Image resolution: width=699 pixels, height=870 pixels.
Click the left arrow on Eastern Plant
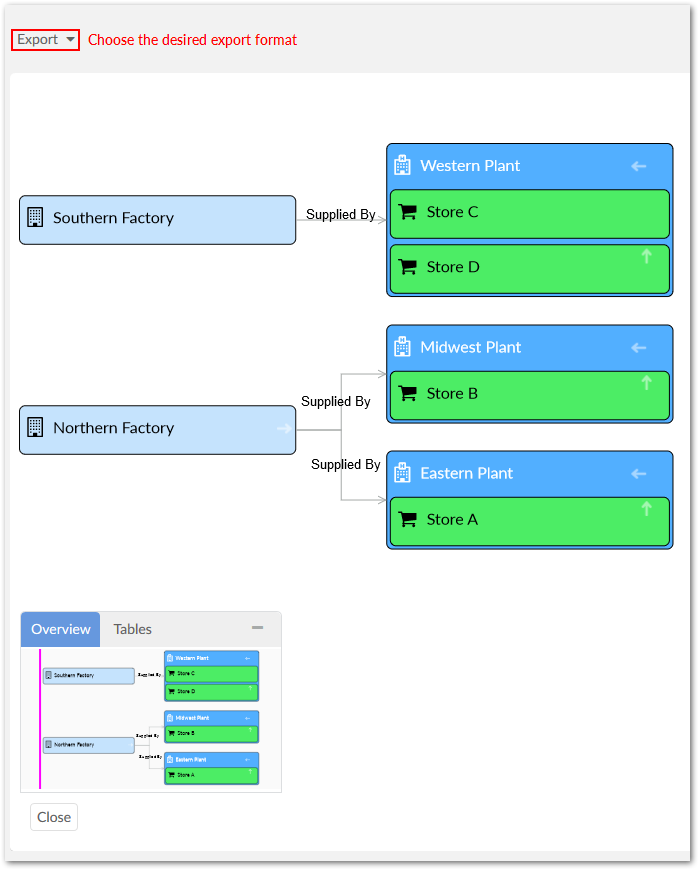pos(639,474)
